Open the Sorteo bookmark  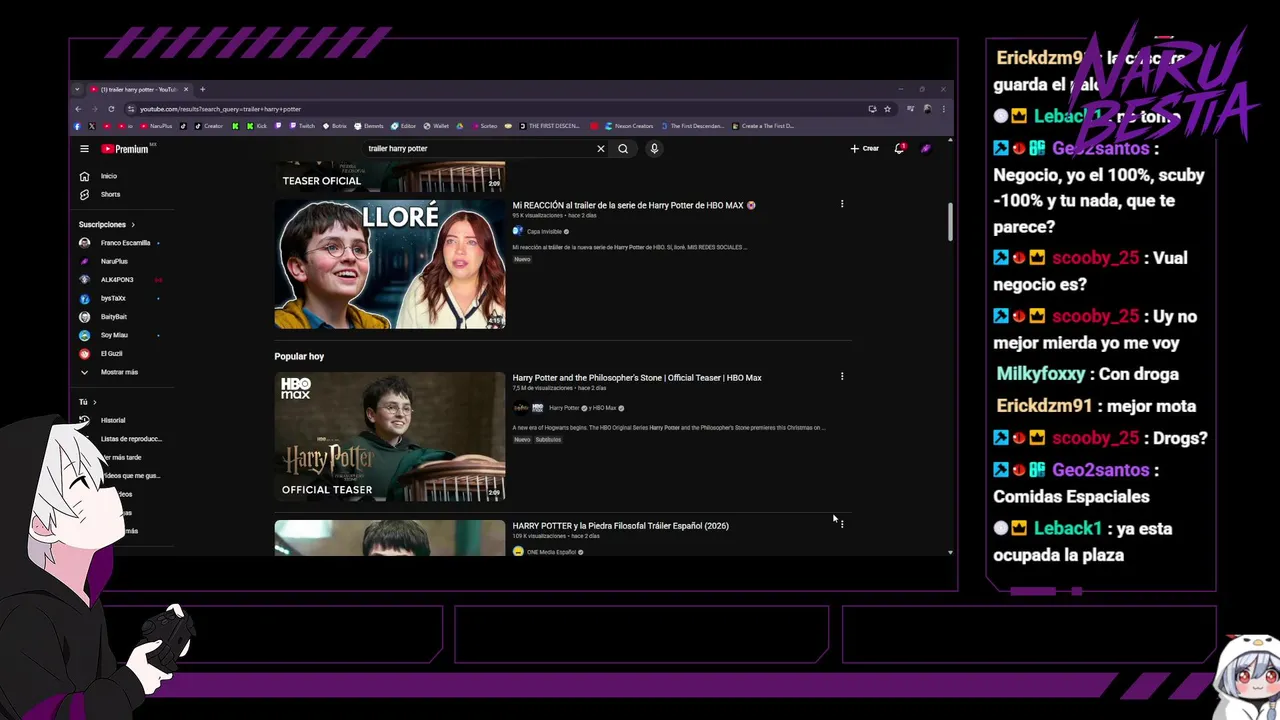click(x=484, y=126)
